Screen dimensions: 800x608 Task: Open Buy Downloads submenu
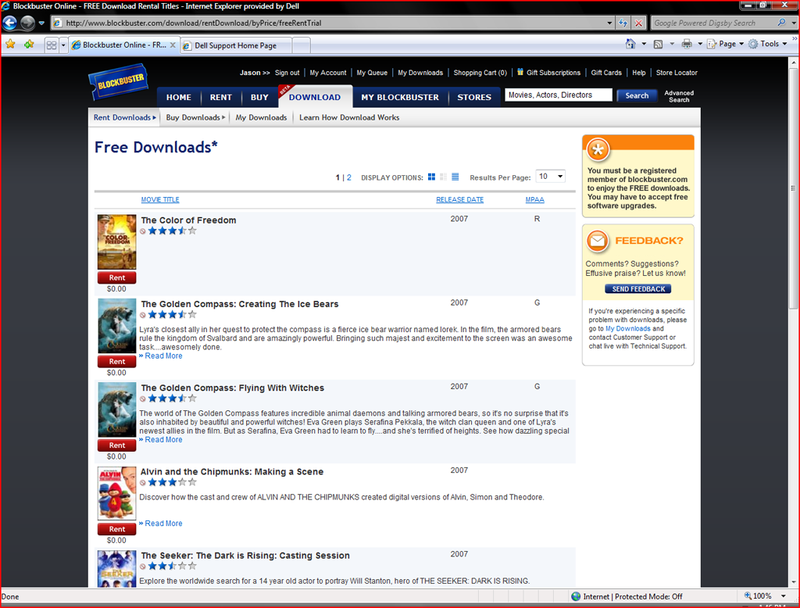(195, 117)
